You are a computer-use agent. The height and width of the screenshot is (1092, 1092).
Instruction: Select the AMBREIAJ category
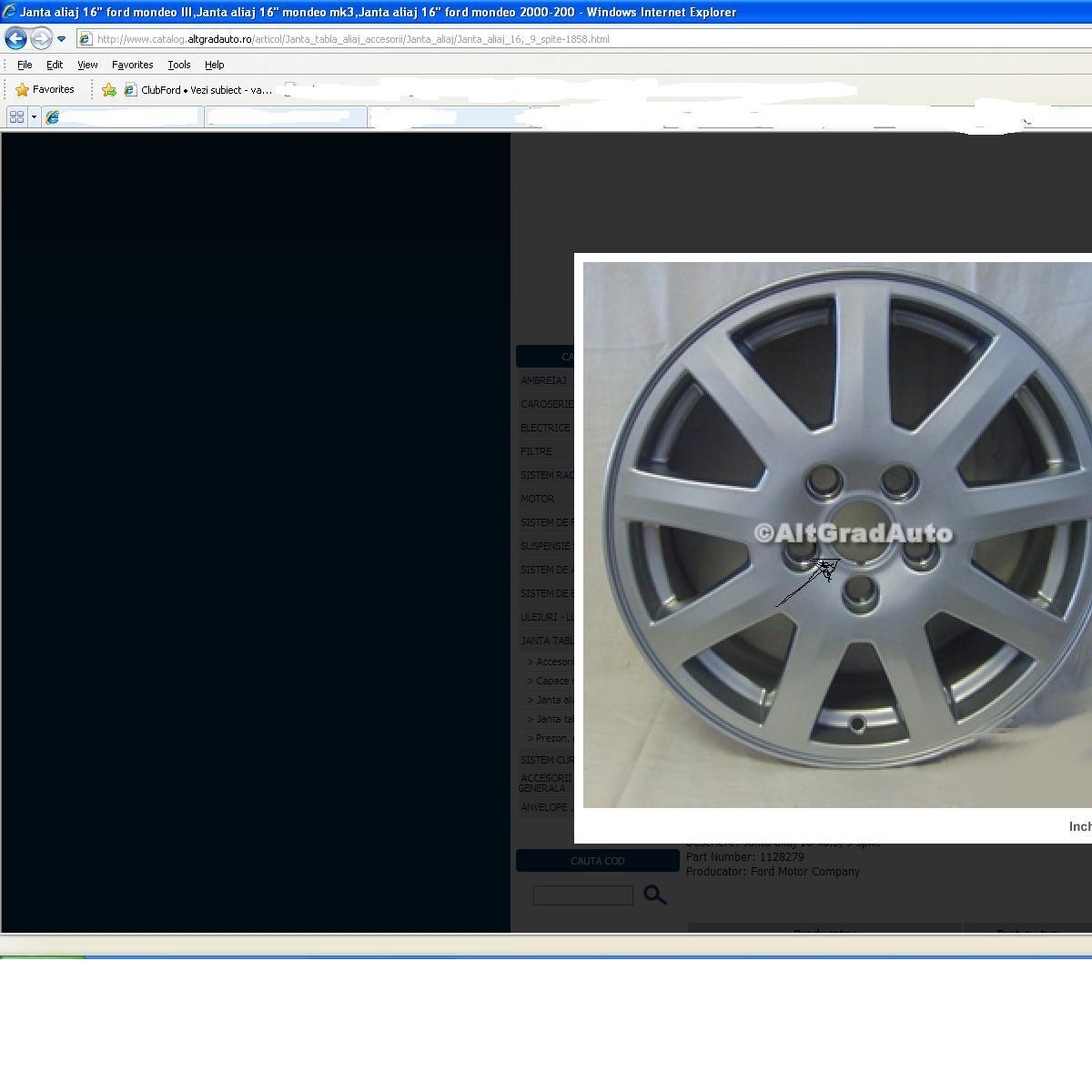(543, 380)
